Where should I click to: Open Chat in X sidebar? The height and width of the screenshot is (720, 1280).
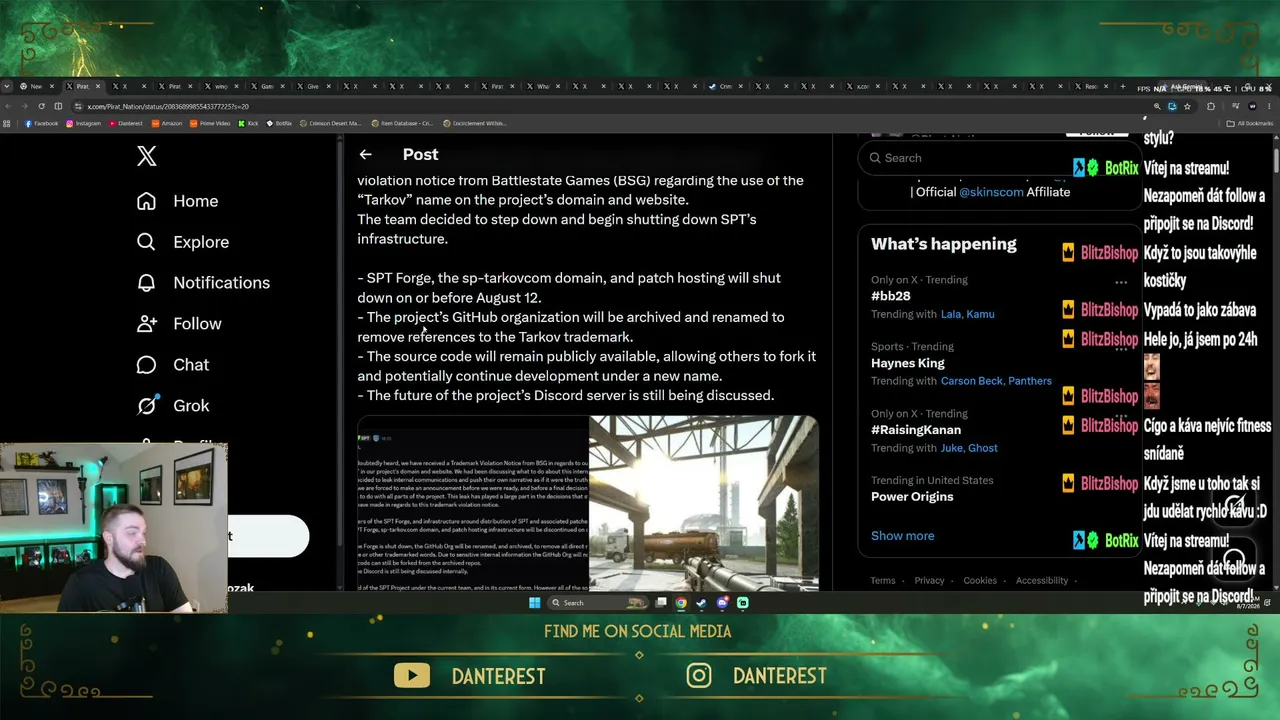point(173,365)
